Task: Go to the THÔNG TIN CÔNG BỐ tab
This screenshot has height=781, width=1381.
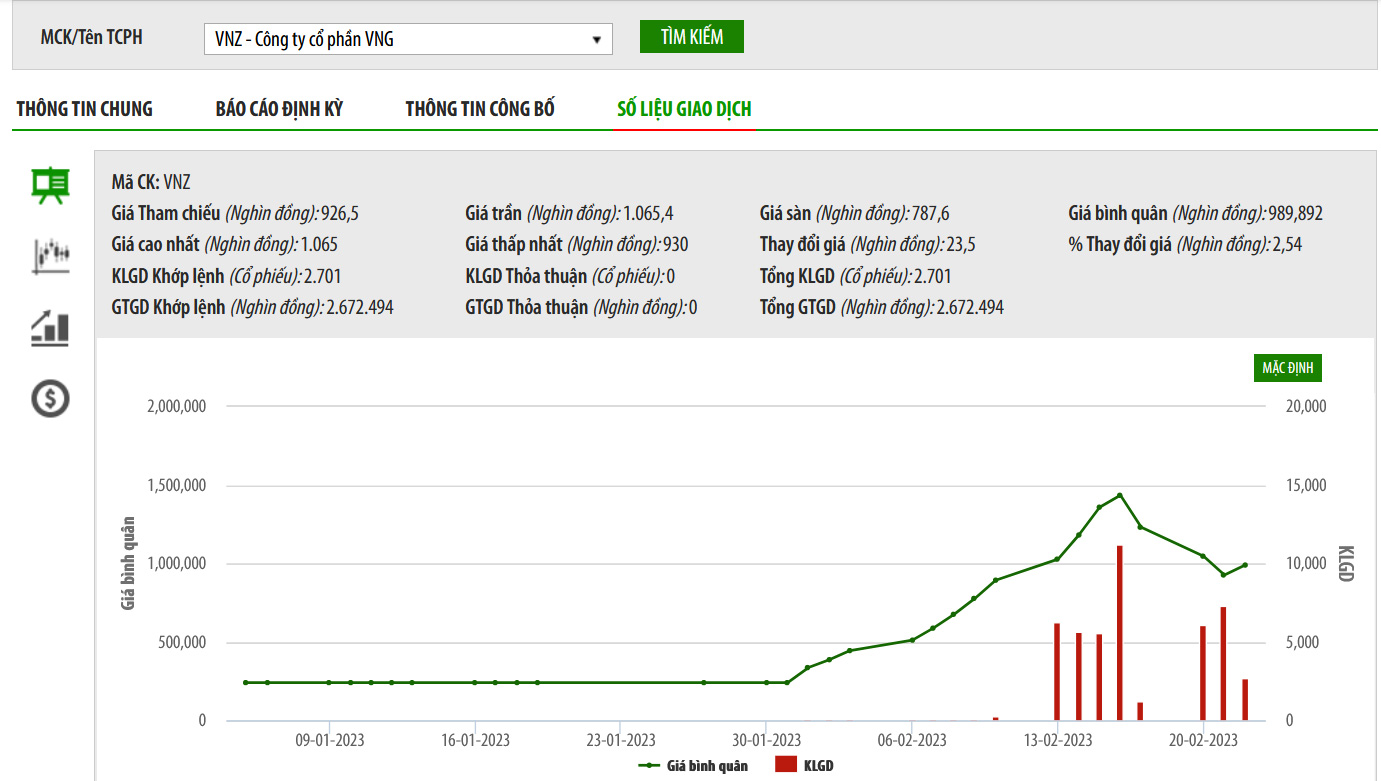Action: [x=480, y=109]
